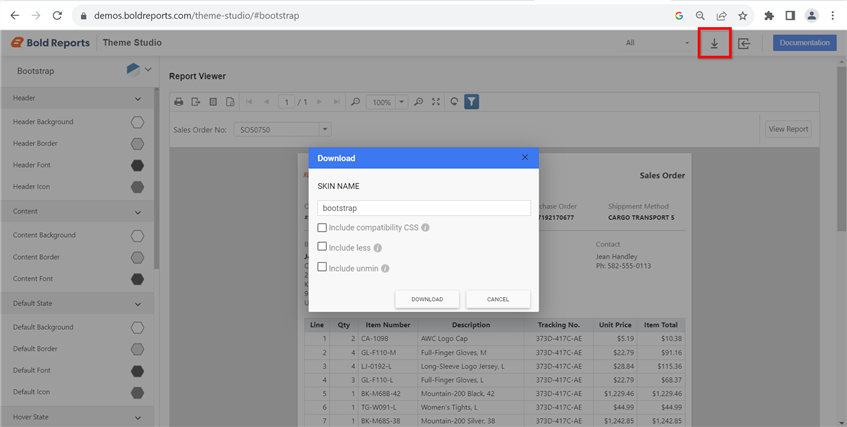Click the Theme Studio title text

(x=132, y=43)
